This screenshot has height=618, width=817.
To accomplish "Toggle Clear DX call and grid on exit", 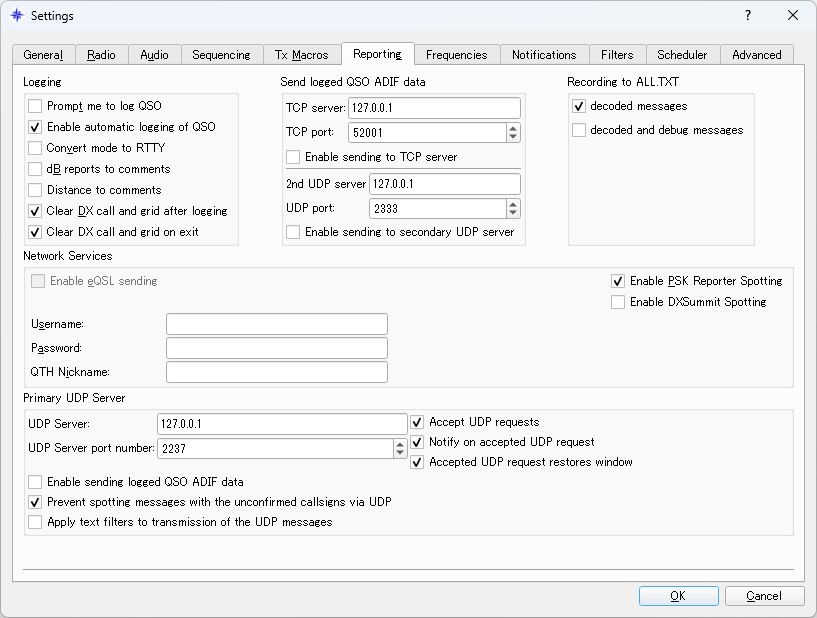I will click(35, 232).
